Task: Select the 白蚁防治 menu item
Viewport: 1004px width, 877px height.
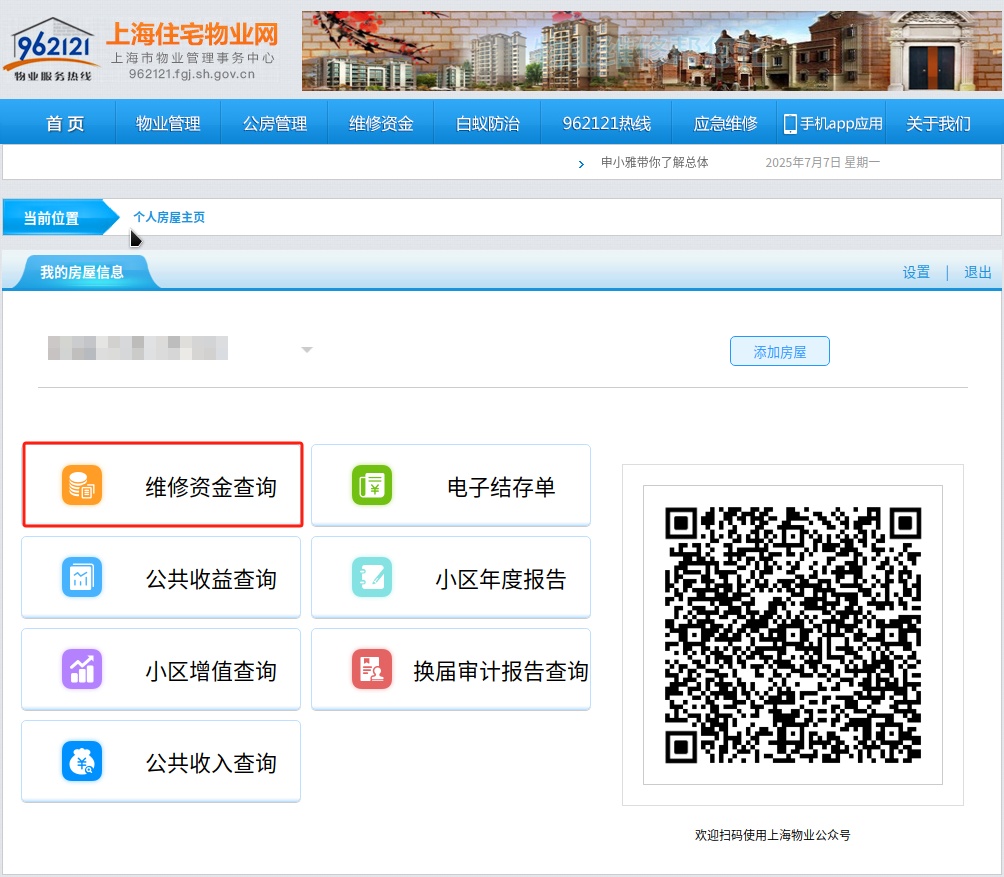Action: point(488,124)
